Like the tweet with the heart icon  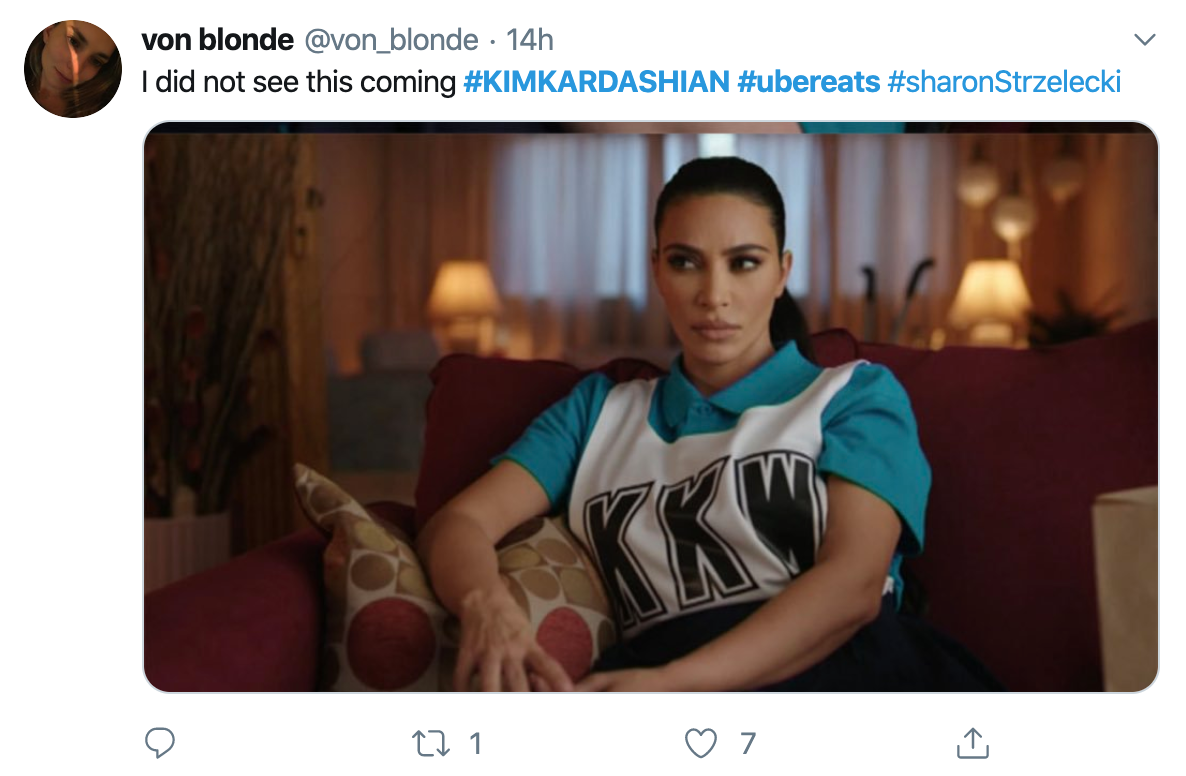click(x=700, y=743)
